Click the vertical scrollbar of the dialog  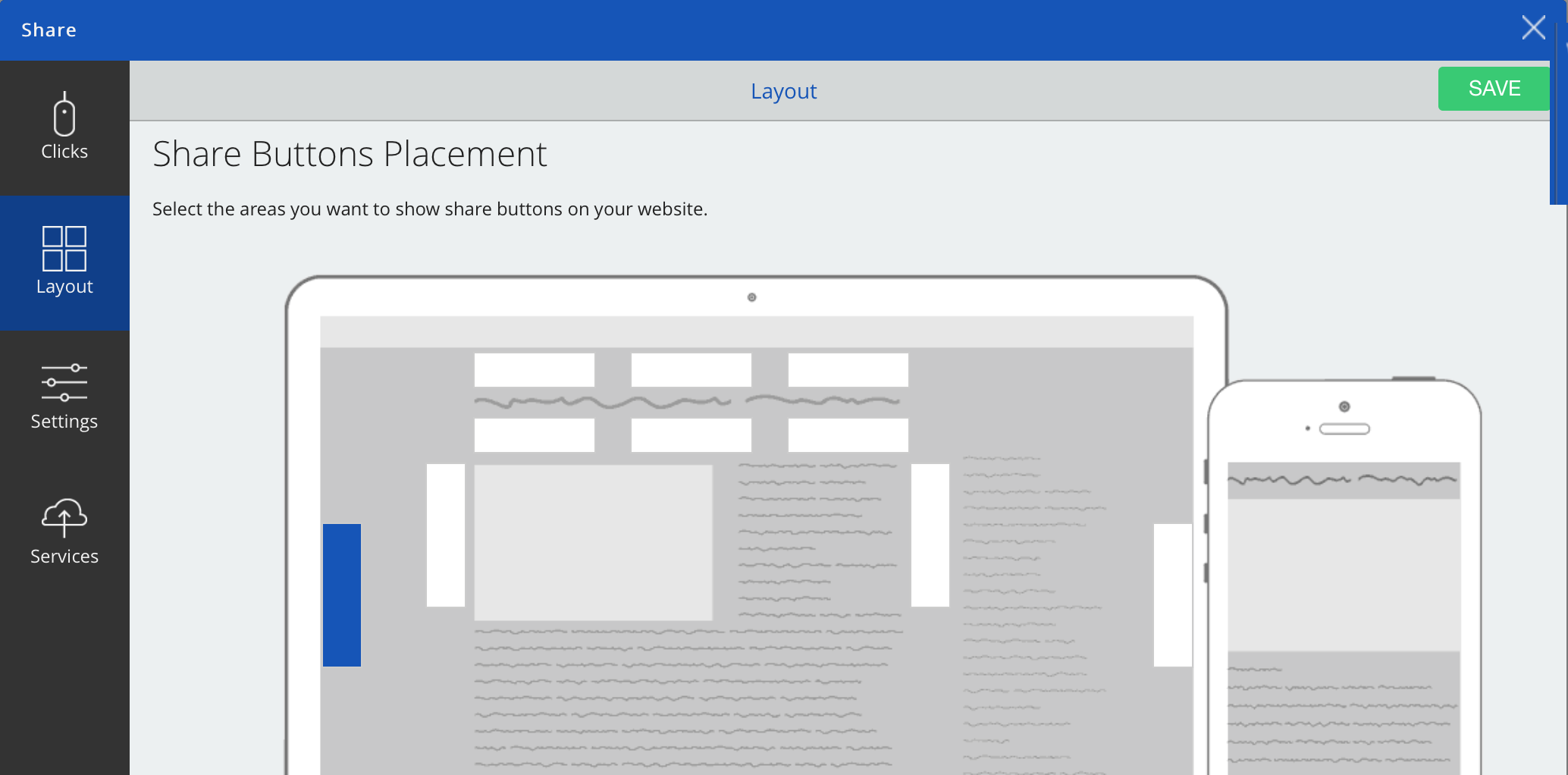pos(1558,114)
